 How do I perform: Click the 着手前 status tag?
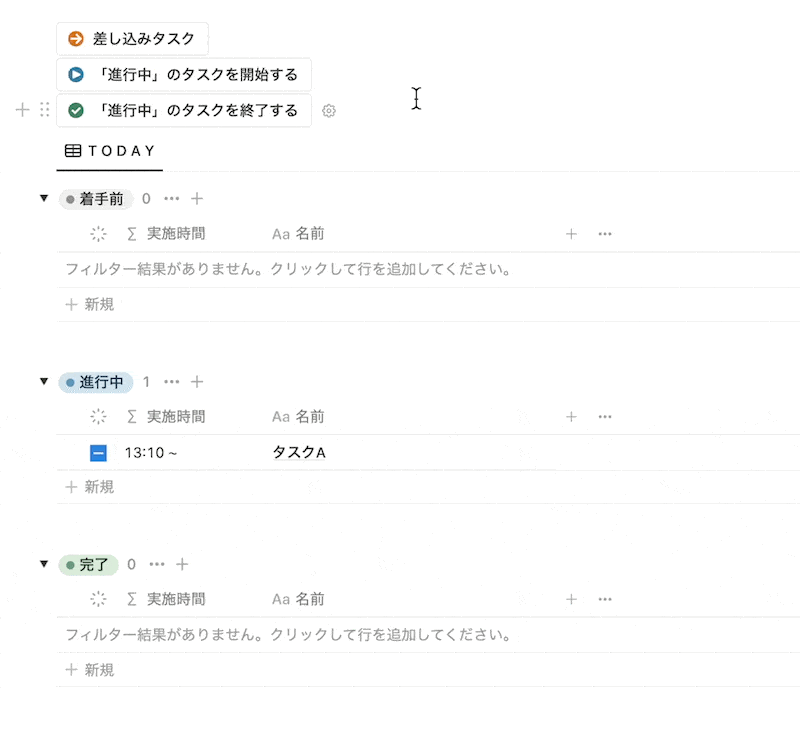(x=95, y=198)
